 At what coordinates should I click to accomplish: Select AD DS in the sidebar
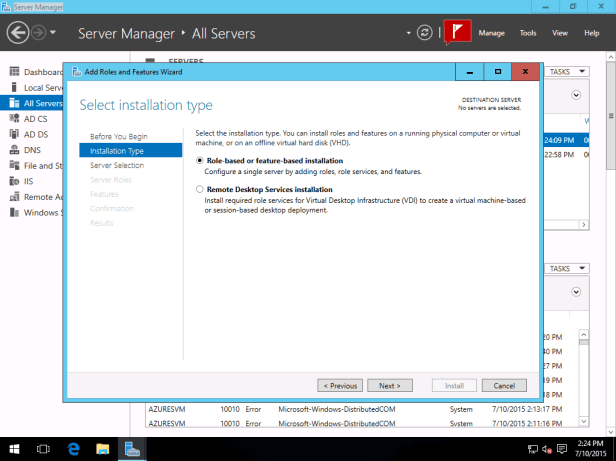coord(36,134)
